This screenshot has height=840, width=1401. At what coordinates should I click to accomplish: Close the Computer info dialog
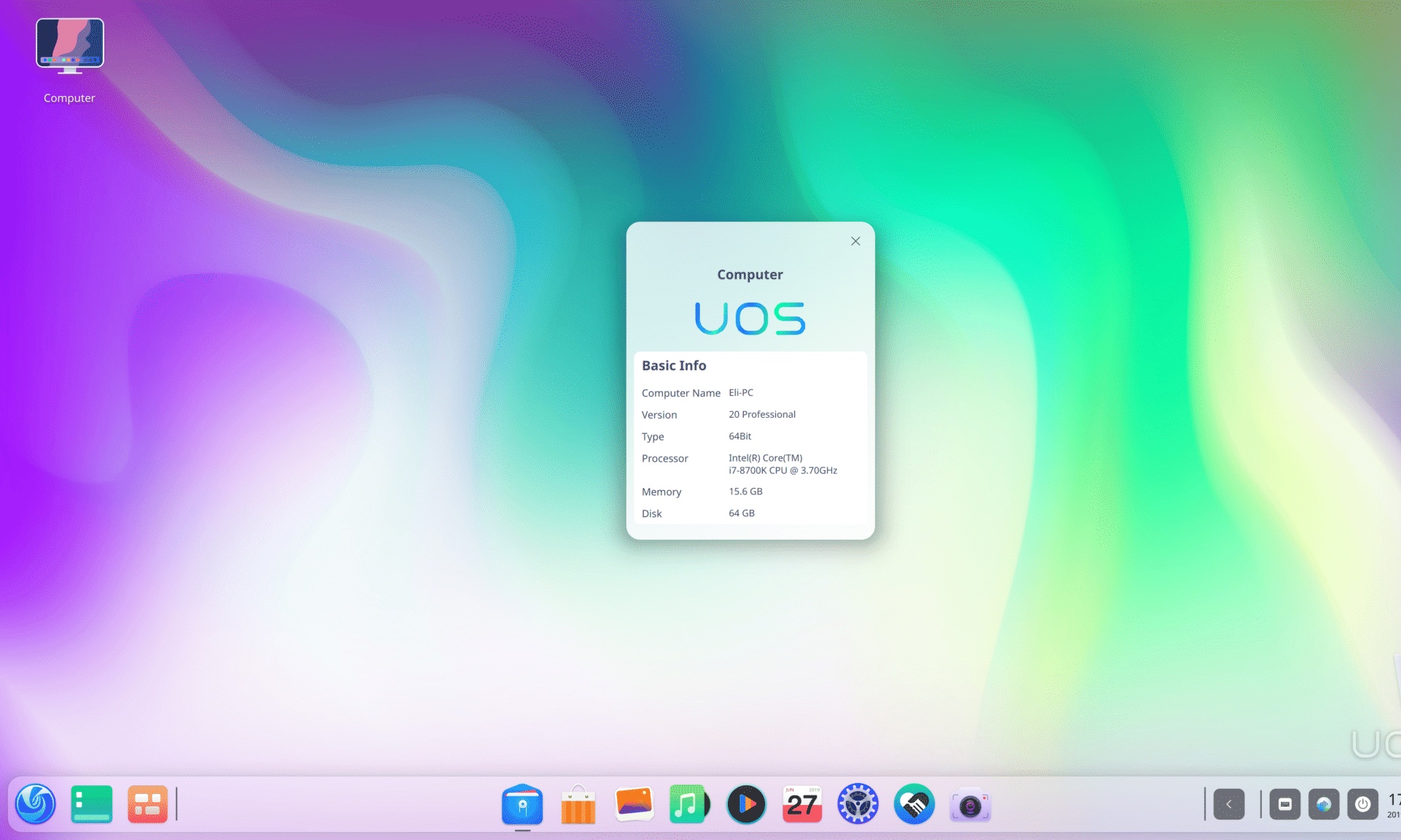[855, 240]
